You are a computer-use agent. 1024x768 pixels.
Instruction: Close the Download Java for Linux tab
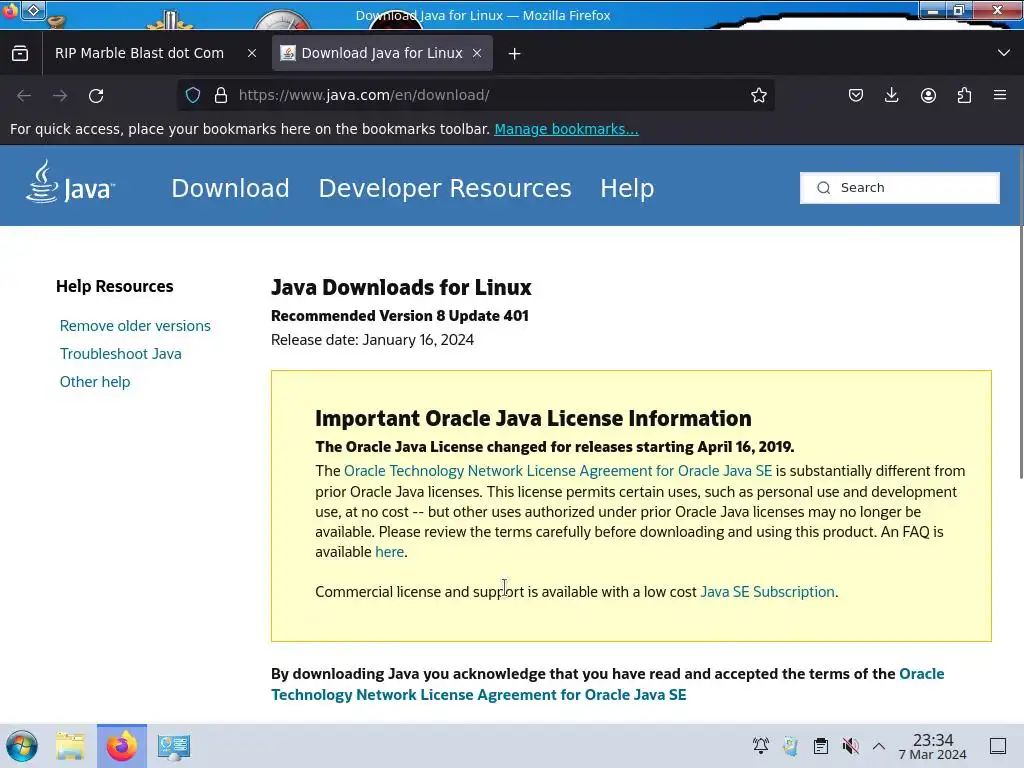click(x=477, y=54)
